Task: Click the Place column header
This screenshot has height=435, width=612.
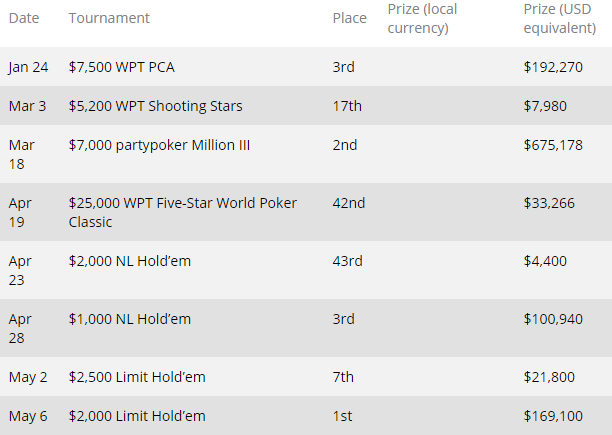Action: (x=349, y=18)
